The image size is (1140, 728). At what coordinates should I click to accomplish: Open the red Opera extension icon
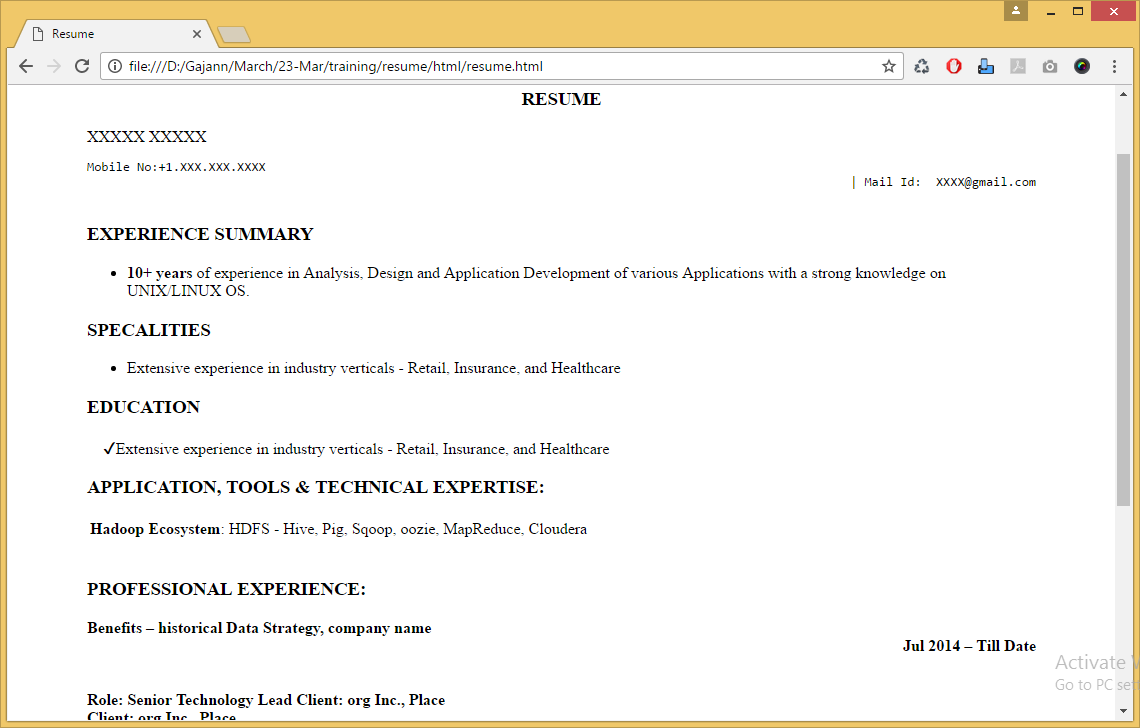point(954,66)
